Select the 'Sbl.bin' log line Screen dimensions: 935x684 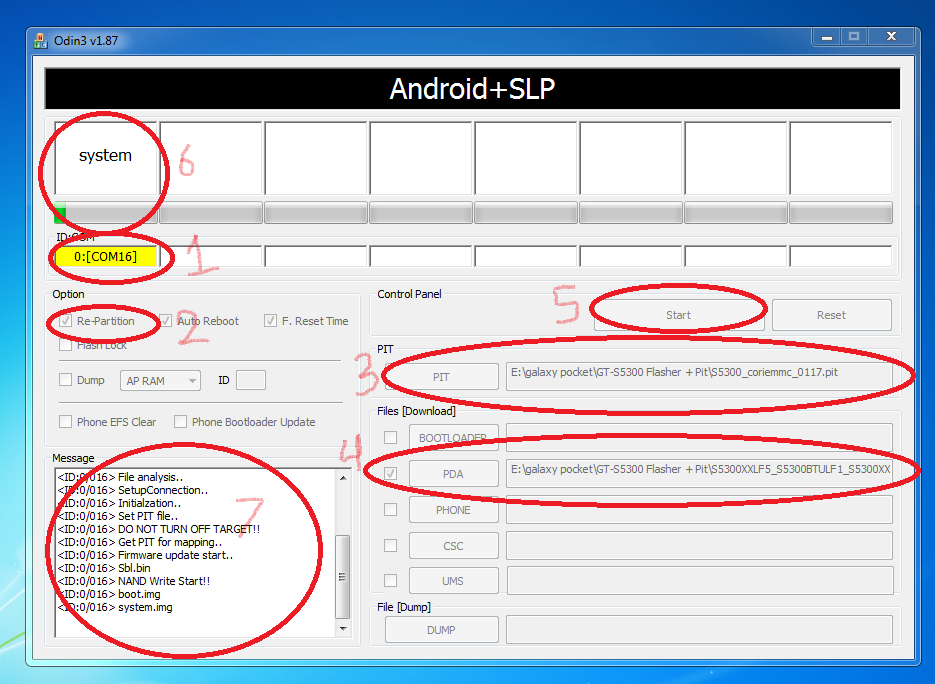104,568
